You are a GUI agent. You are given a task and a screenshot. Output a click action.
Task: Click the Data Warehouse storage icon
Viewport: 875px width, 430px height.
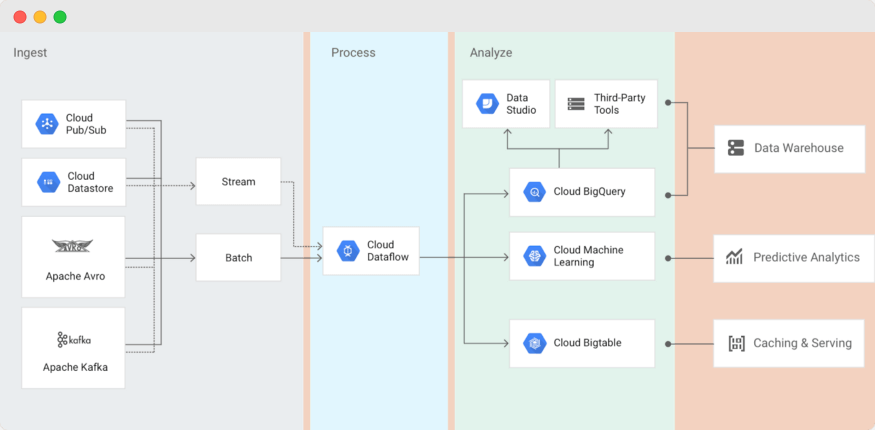[x=736, y=148]
